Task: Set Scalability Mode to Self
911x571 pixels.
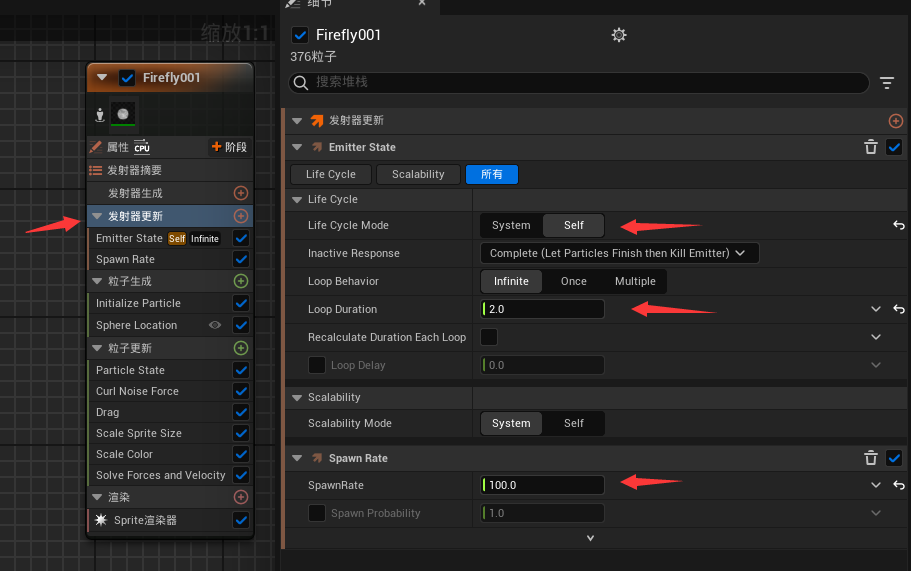Action: click(x=573, y=423)
